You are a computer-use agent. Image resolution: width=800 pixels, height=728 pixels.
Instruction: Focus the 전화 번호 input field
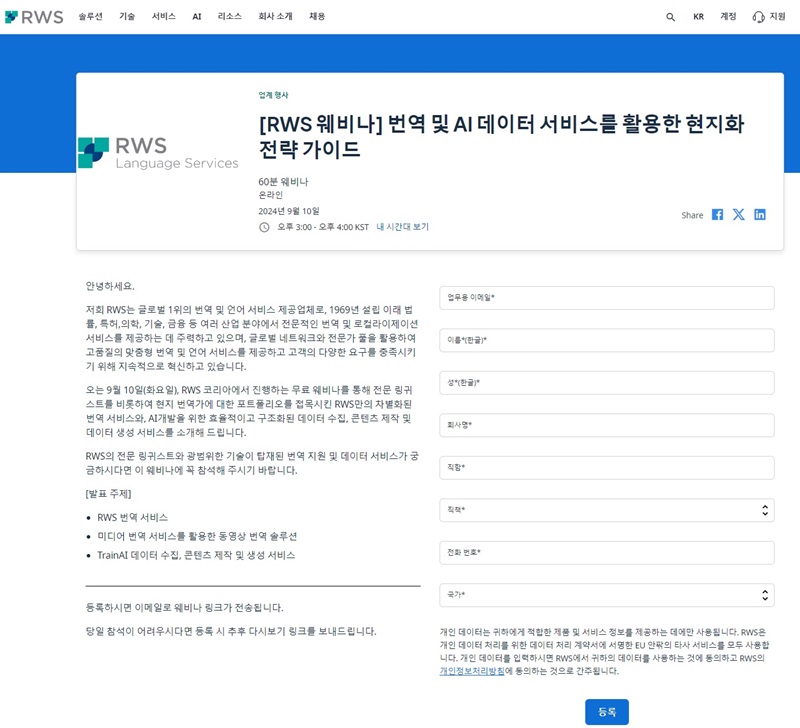[606, 553]
